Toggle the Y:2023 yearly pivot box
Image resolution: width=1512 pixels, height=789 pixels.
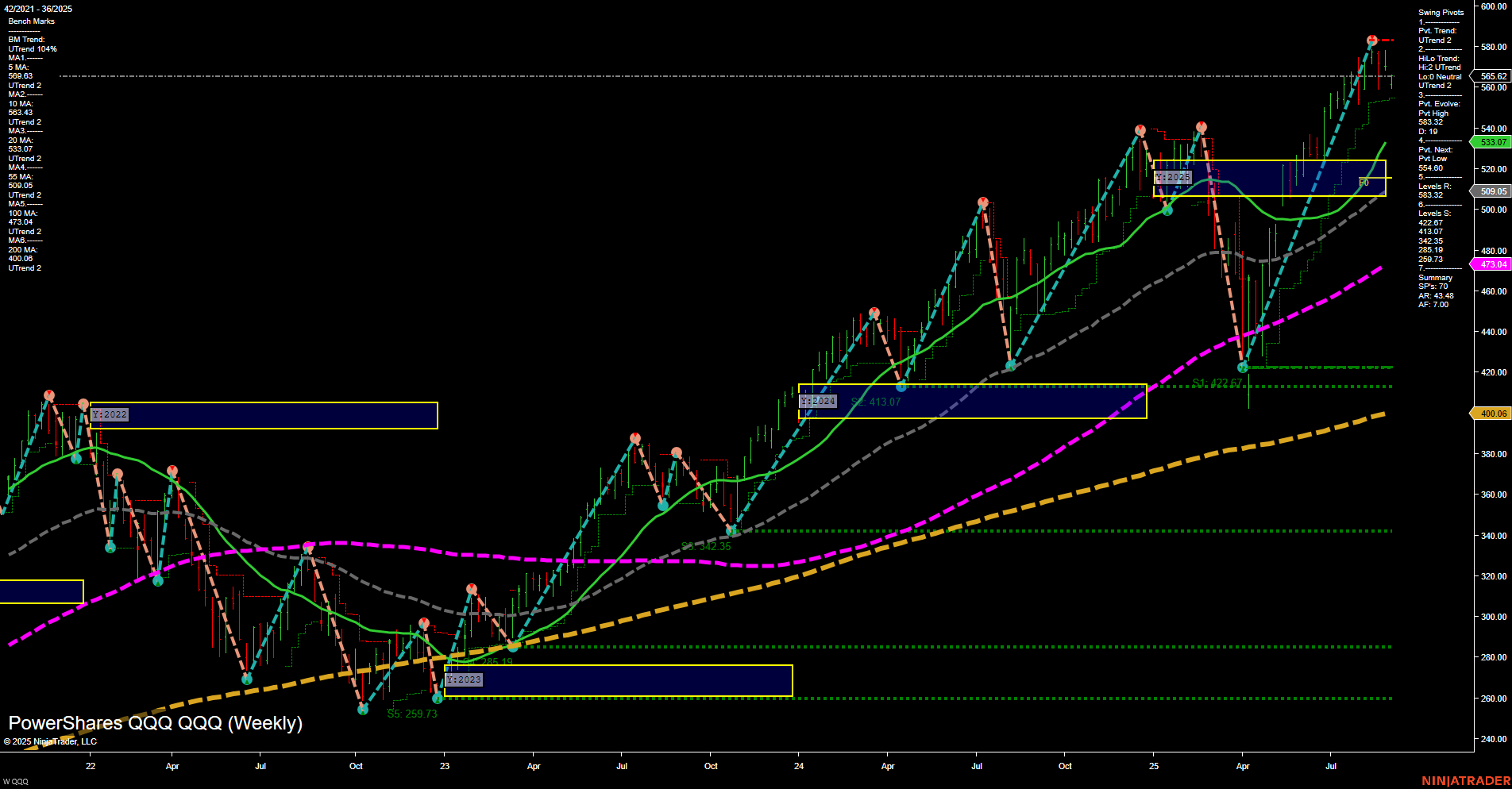[465, 679]
